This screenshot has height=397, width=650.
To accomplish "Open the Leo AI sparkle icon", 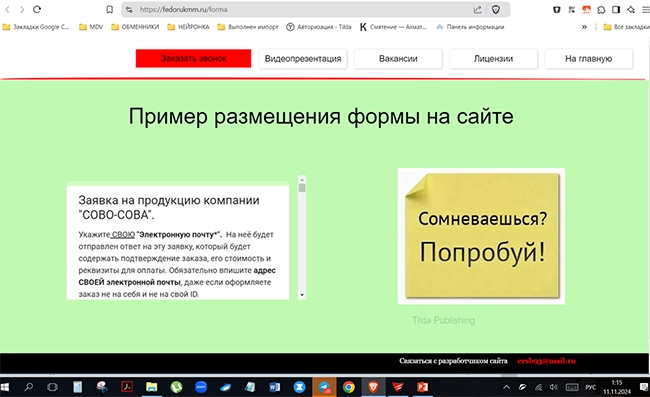I will (631, 10).
